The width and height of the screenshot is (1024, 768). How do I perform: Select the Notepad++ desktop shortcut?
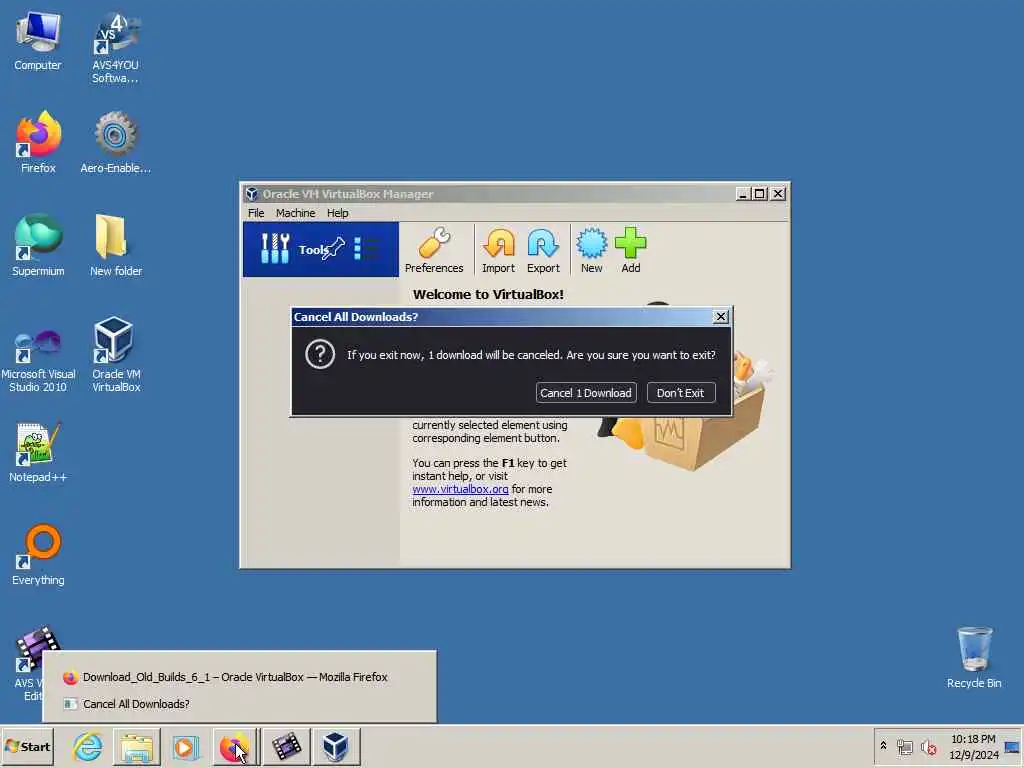tap(38, 452)
